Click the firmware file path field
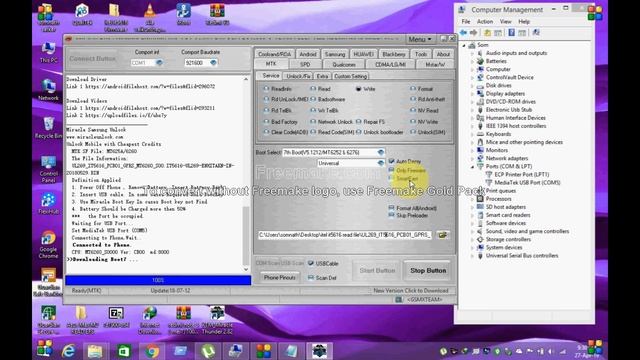640x360 pixels. (x=345, y=235)
